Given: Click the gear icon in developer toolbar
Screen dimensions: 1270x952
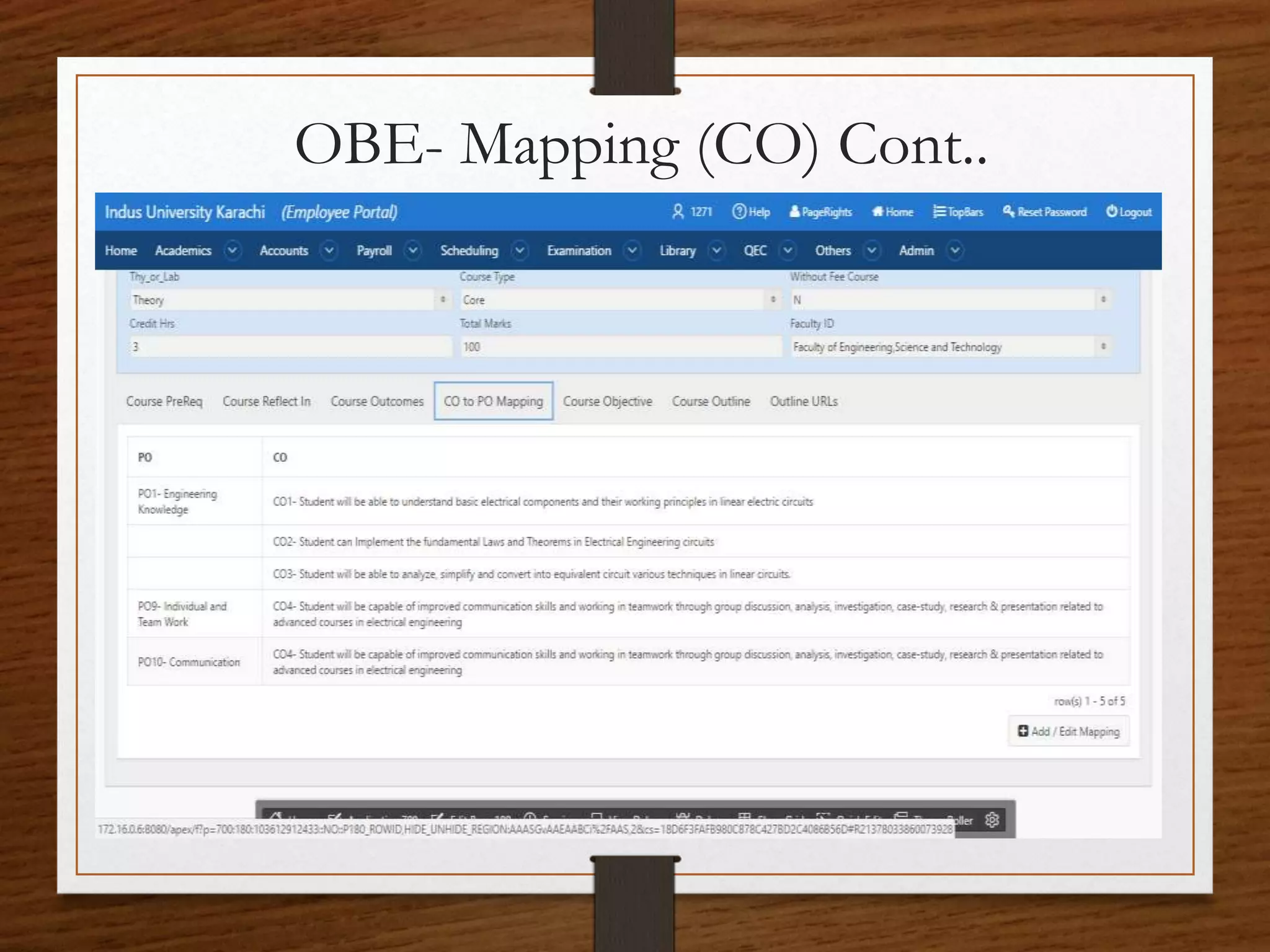Looking at the screenshot, I should click(992, 819).
